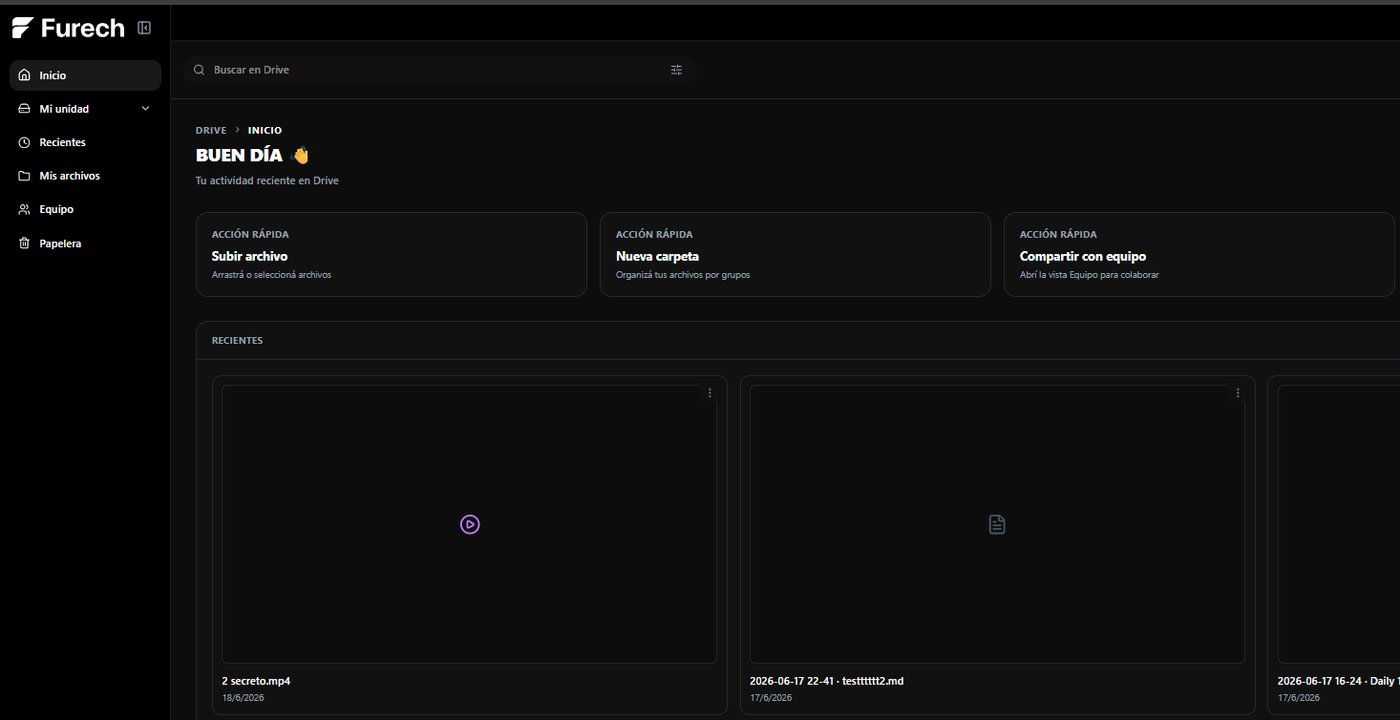Click the Equipo people icon

coord(25,209)
